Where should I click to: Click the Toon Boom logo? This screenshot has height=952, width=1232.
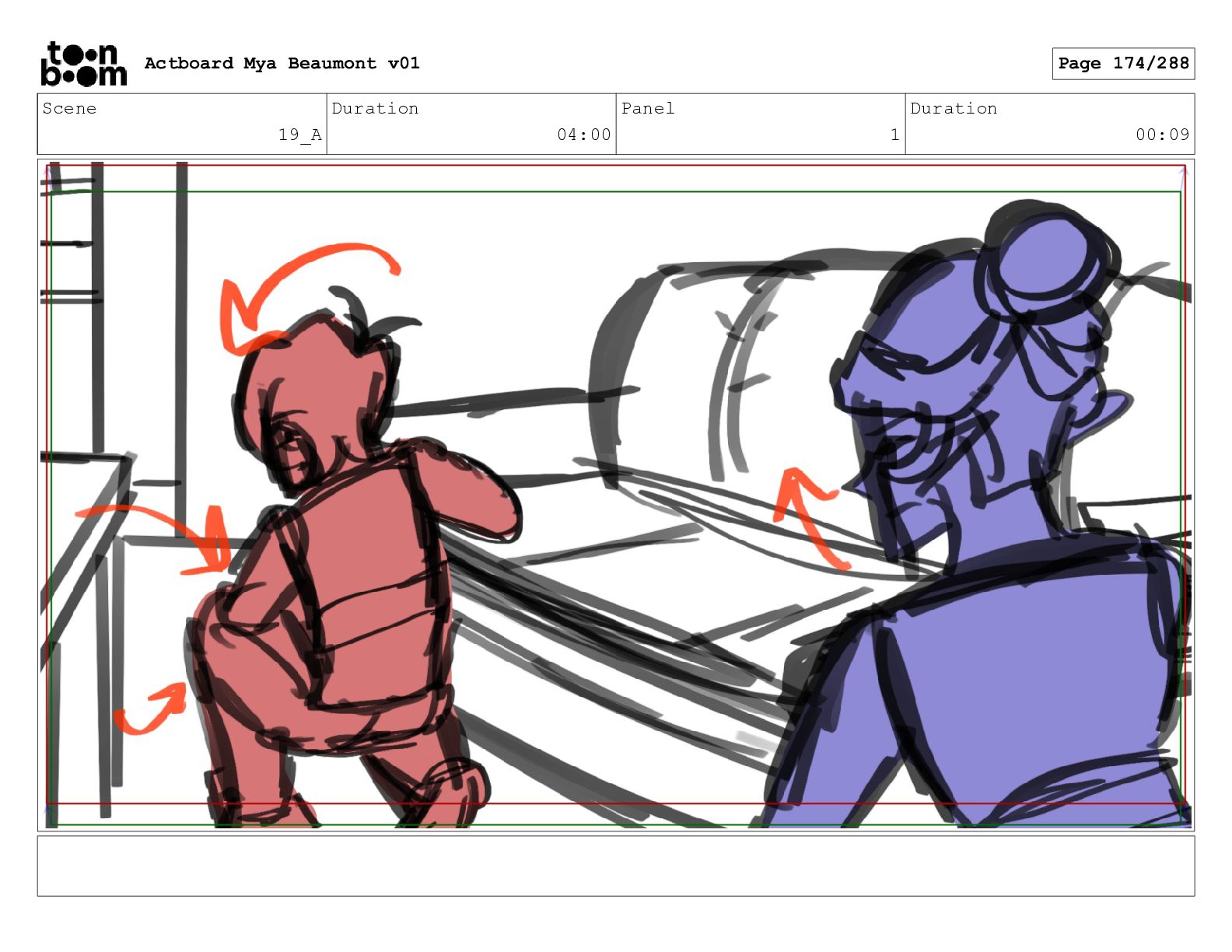click(83, 63)
